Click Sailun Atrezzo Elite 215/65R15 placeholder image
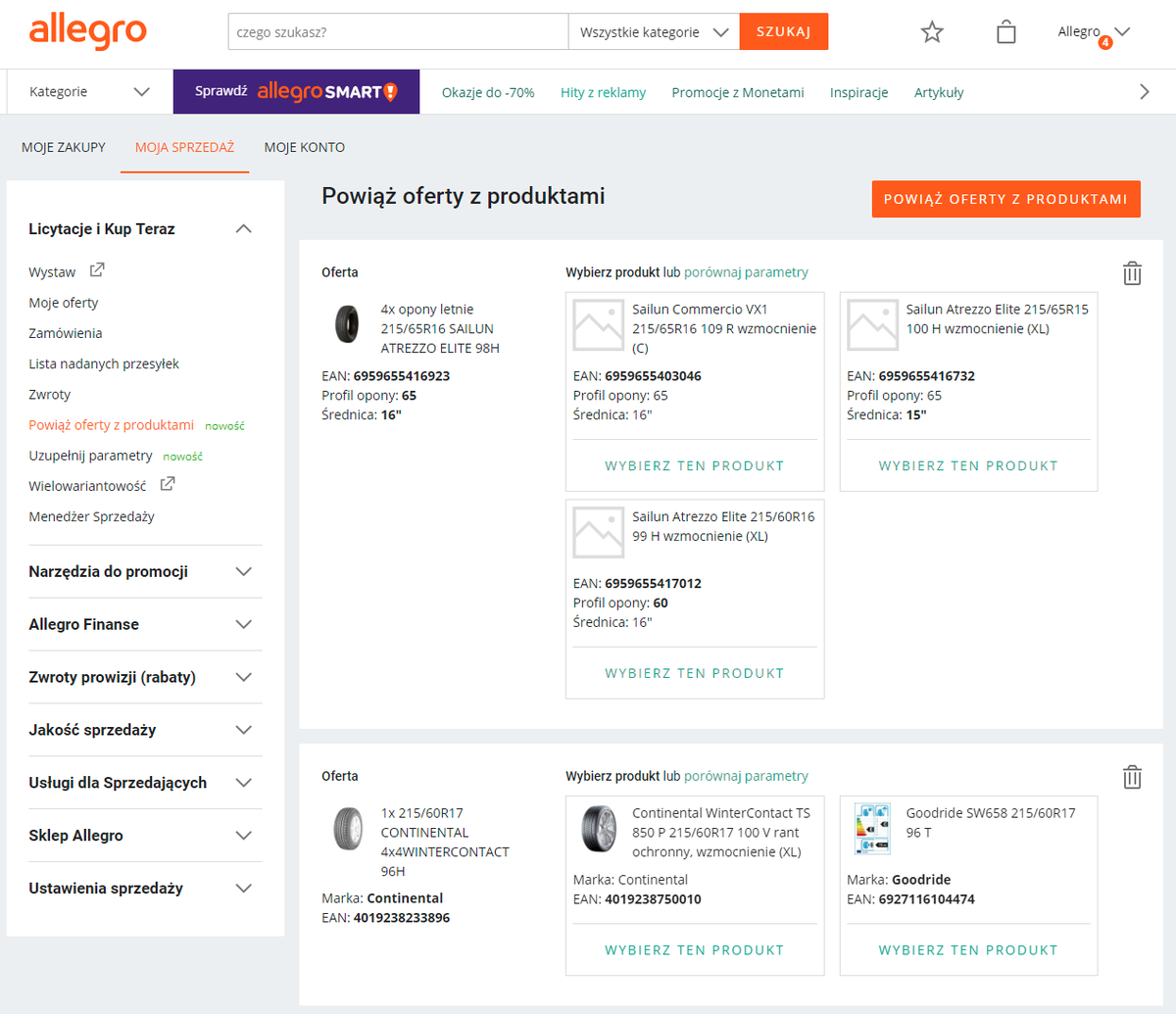The image size is (1176, 1014). pyautogui.click(x=872, y=325)
